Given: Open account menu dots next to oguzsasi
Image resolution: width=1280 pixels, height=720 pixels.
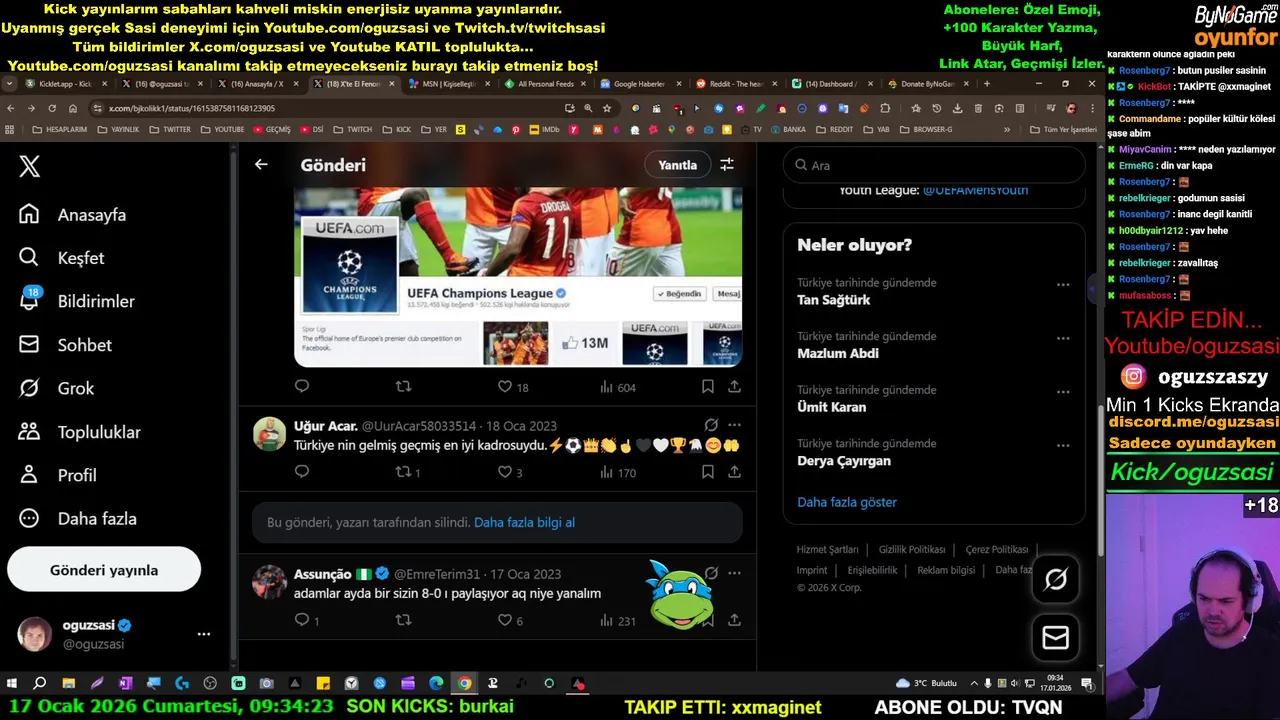Looking at the screenshot, I should [x=204, y=634].
